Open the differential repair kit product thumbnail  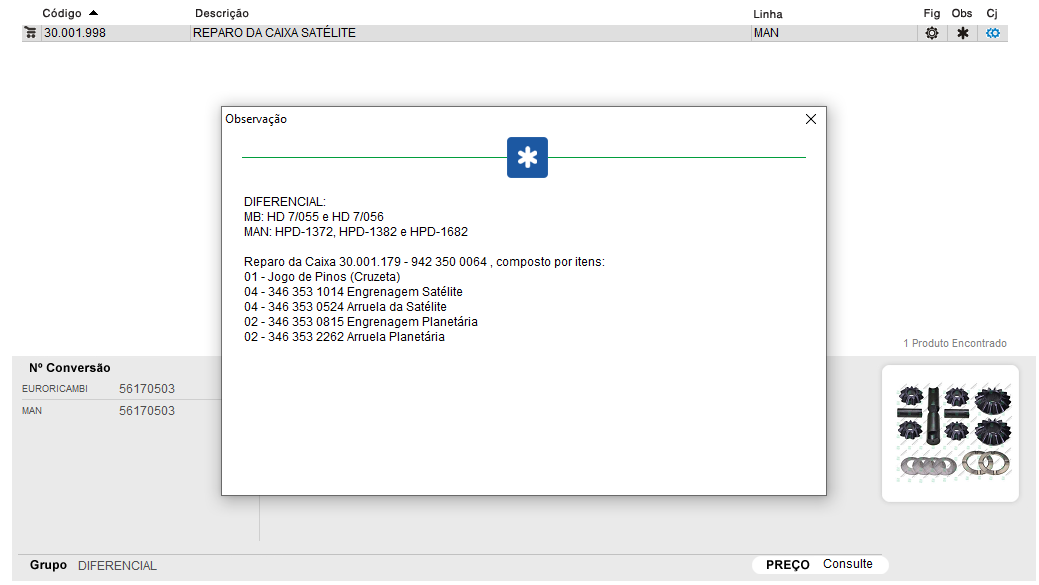950,432
